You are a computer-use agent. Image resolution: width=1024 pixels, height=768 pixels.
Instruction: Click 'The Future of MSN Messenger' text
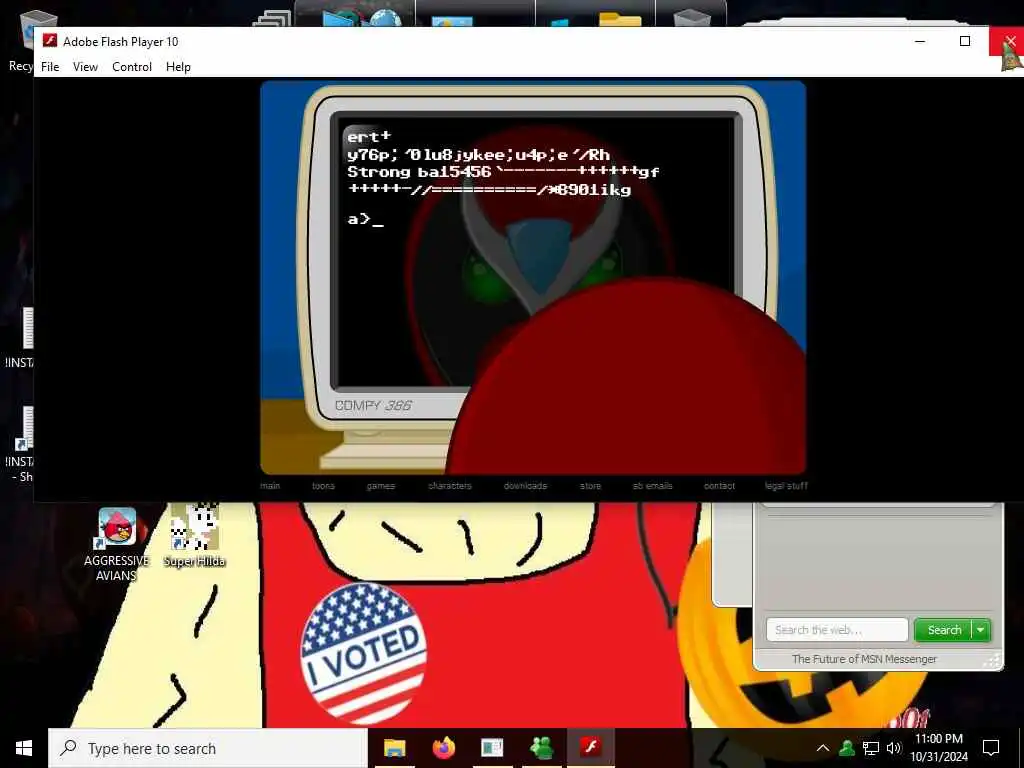pos(864,659)
